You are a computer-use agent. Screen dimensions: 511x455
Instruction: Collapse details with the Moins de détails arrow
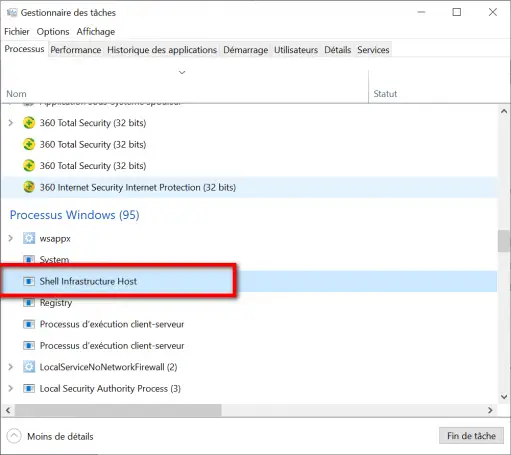pos(14,436)
